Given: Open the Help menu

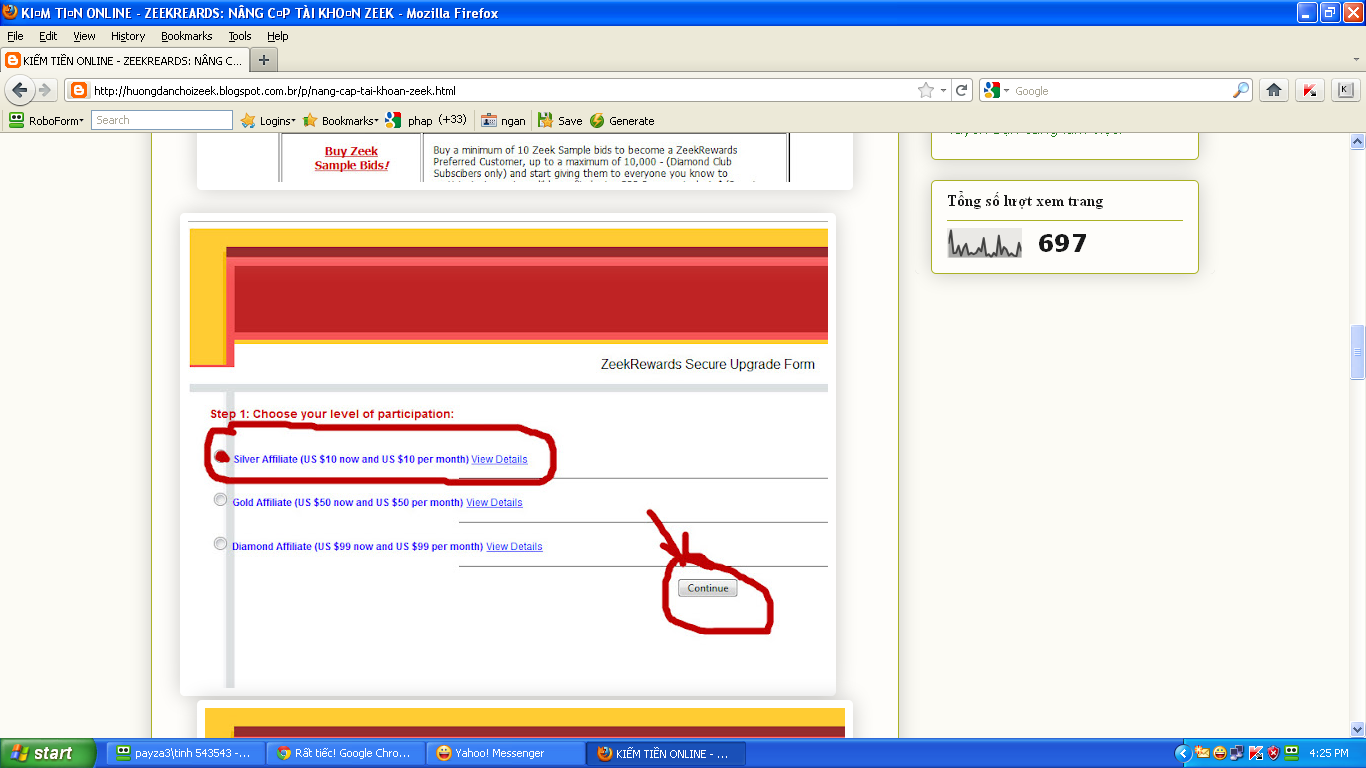Looking at the screenshot, I should (x=277, y=36).
